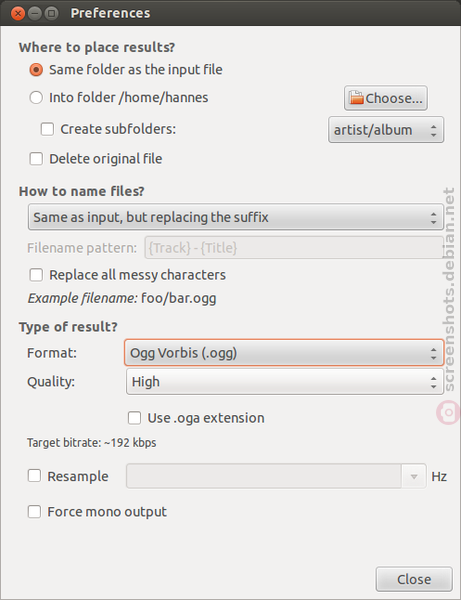Image resolution: width=461 pixels, height=600 pixels.
Task: Close the Preferences window with red button
Action: click(18, 14)
